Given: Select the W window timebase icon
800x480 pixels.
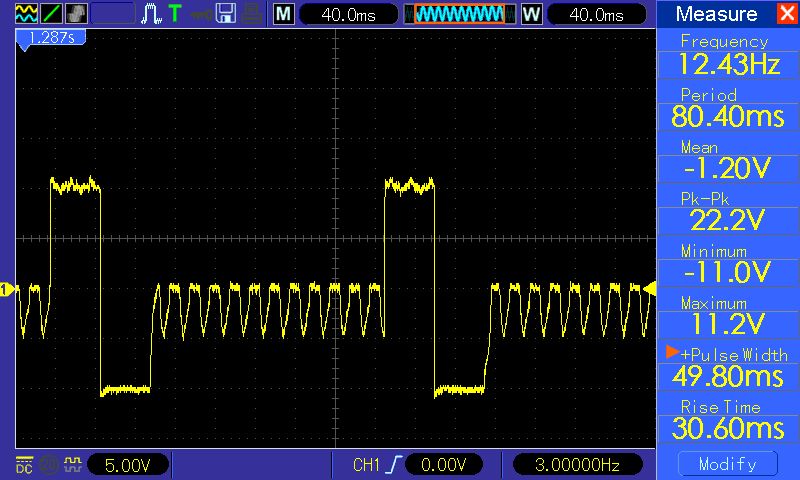Looking at the screenshot, I should (531, 14).
